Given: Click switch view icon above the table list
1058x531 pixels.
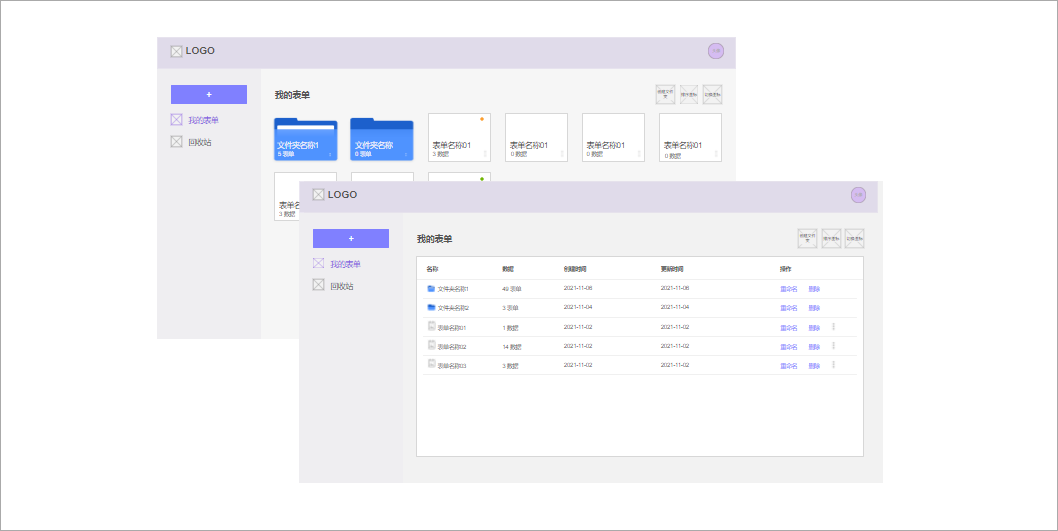Looking at the screenshot, I should coord(854,238).
